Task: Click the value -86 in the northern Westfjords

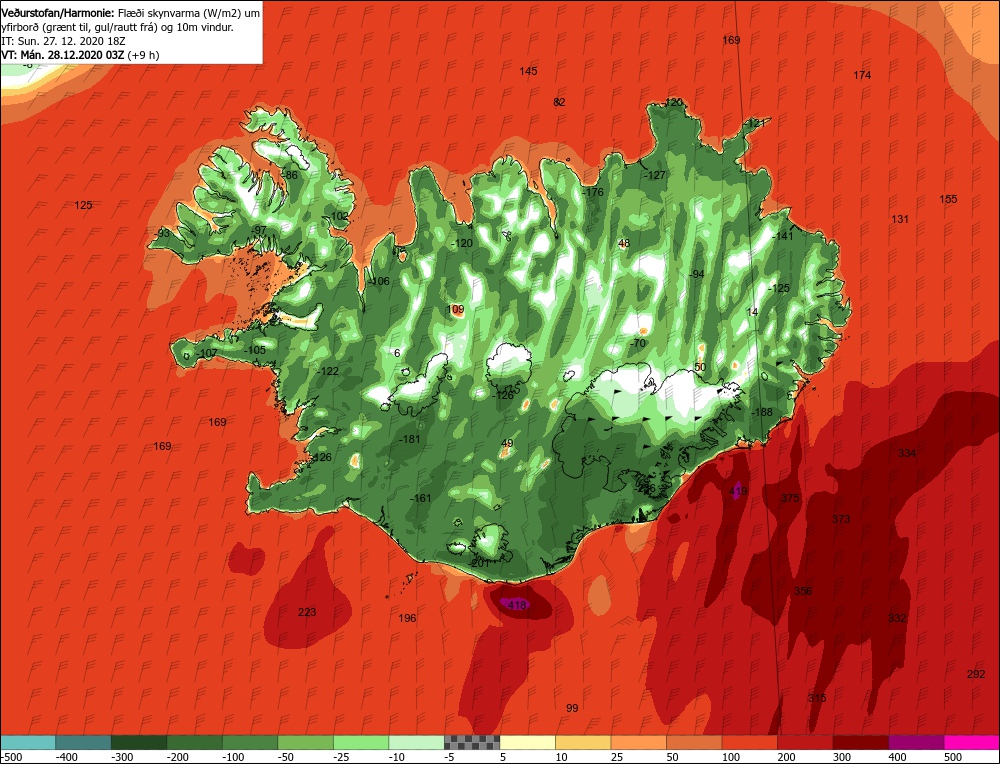Action: [x=290, y=175]
